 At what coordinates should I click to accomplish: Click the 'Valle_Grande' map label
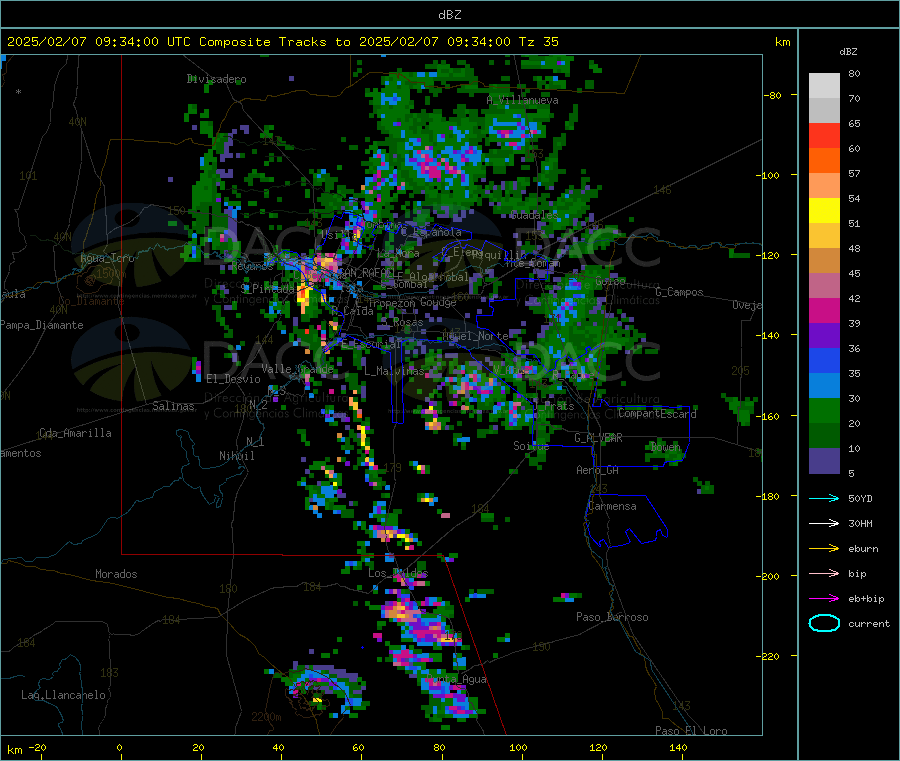297,368
